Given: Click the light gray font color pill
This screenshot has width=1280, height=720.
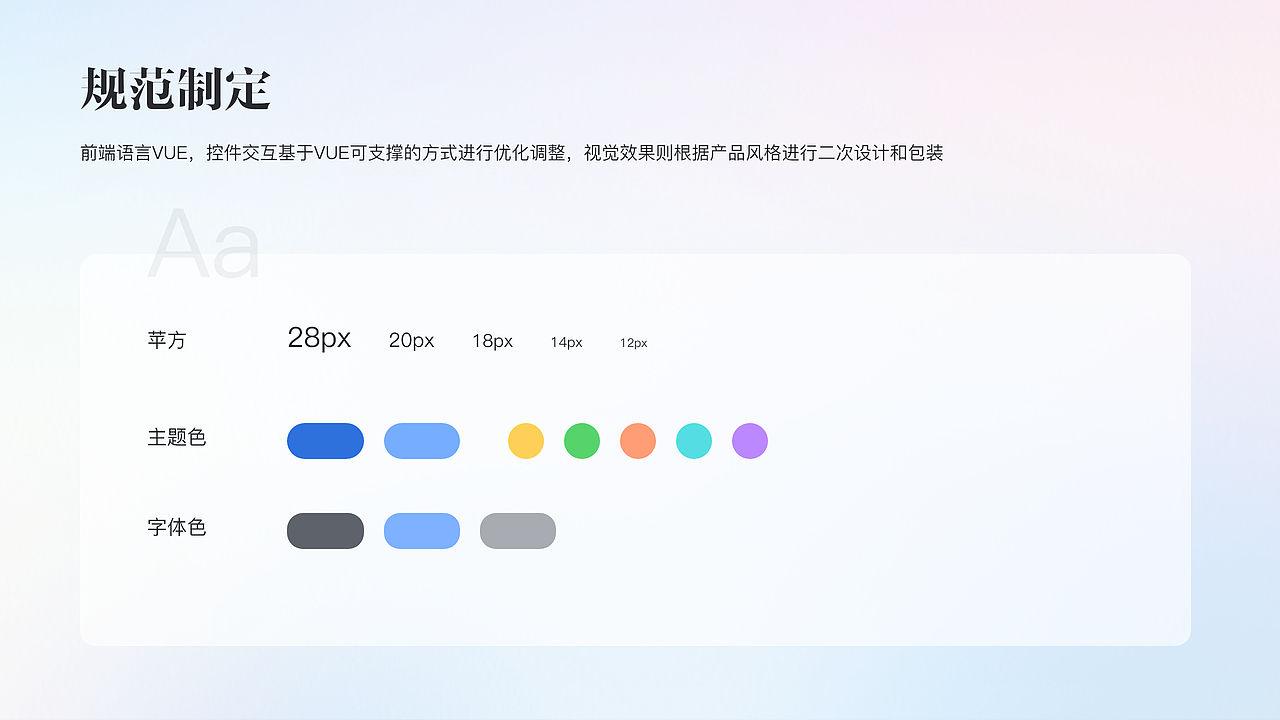Looking at the screenshot, I should 517,530.
